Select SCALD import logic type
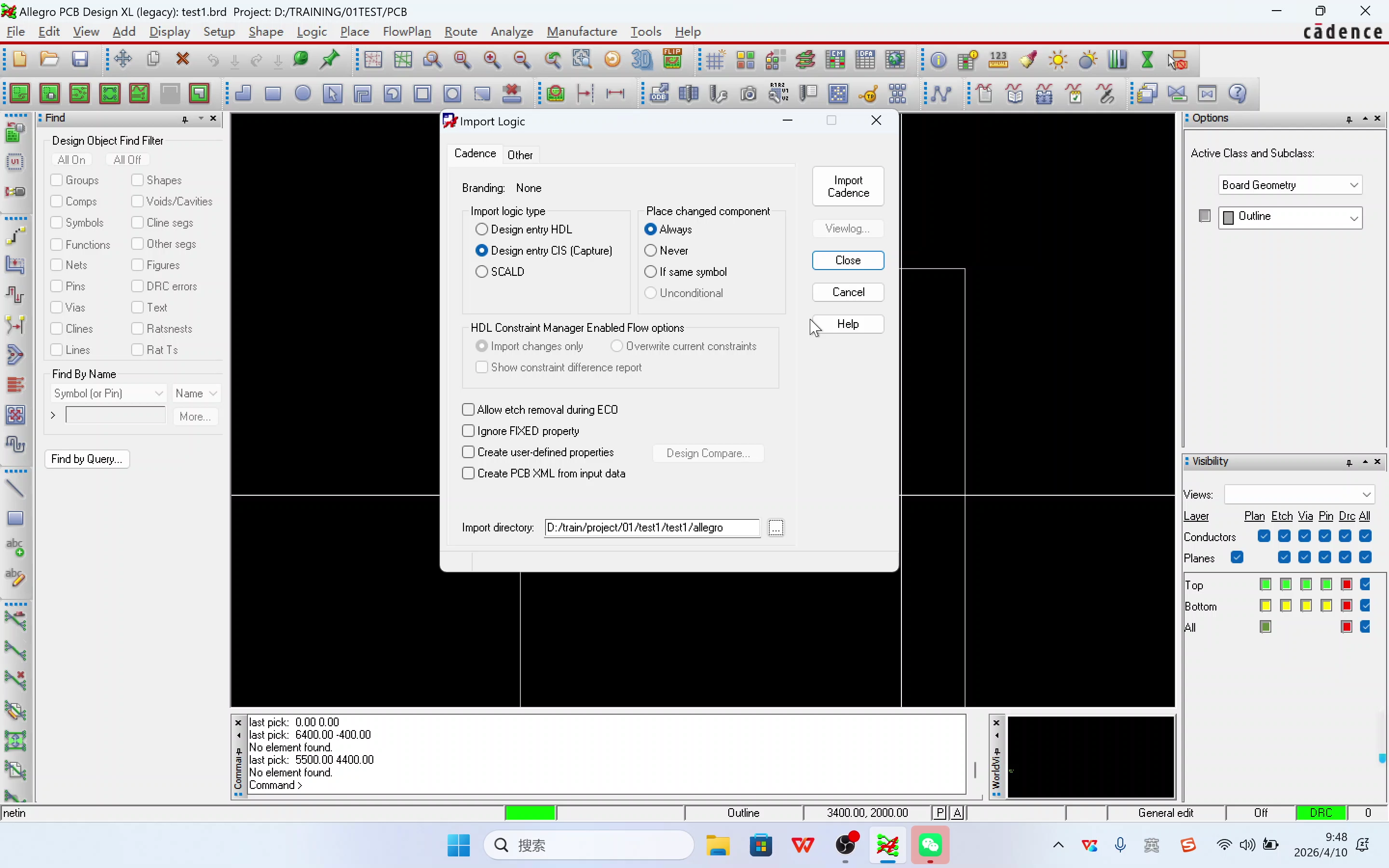Viewport: 1389px width, 868px height. pyautogui.click(x=481, y=271)
